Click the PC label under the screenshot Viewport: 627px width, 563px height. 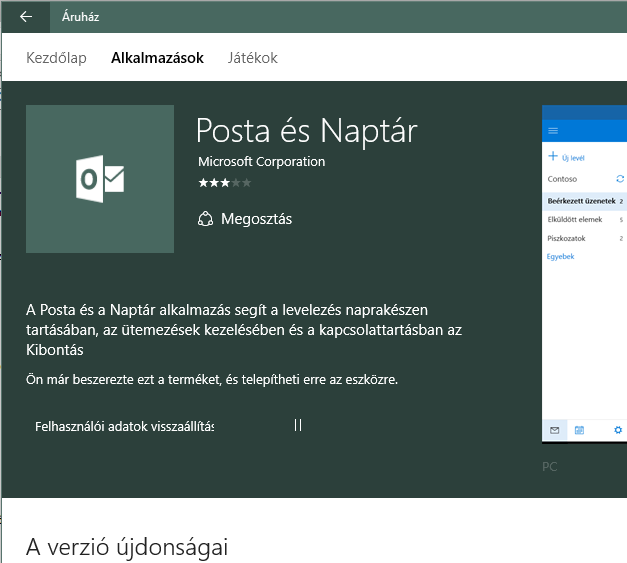point(550,467)
